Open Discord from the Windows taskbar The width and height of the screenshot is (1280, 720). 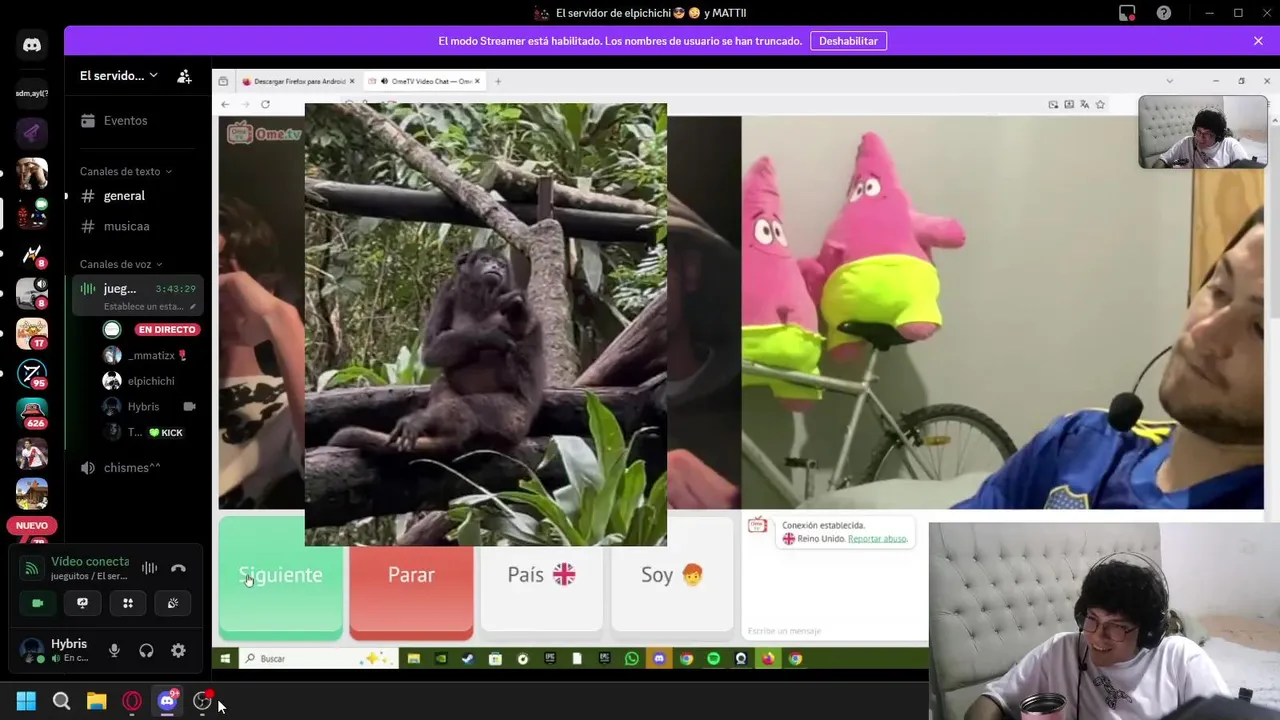coord(167,702)
